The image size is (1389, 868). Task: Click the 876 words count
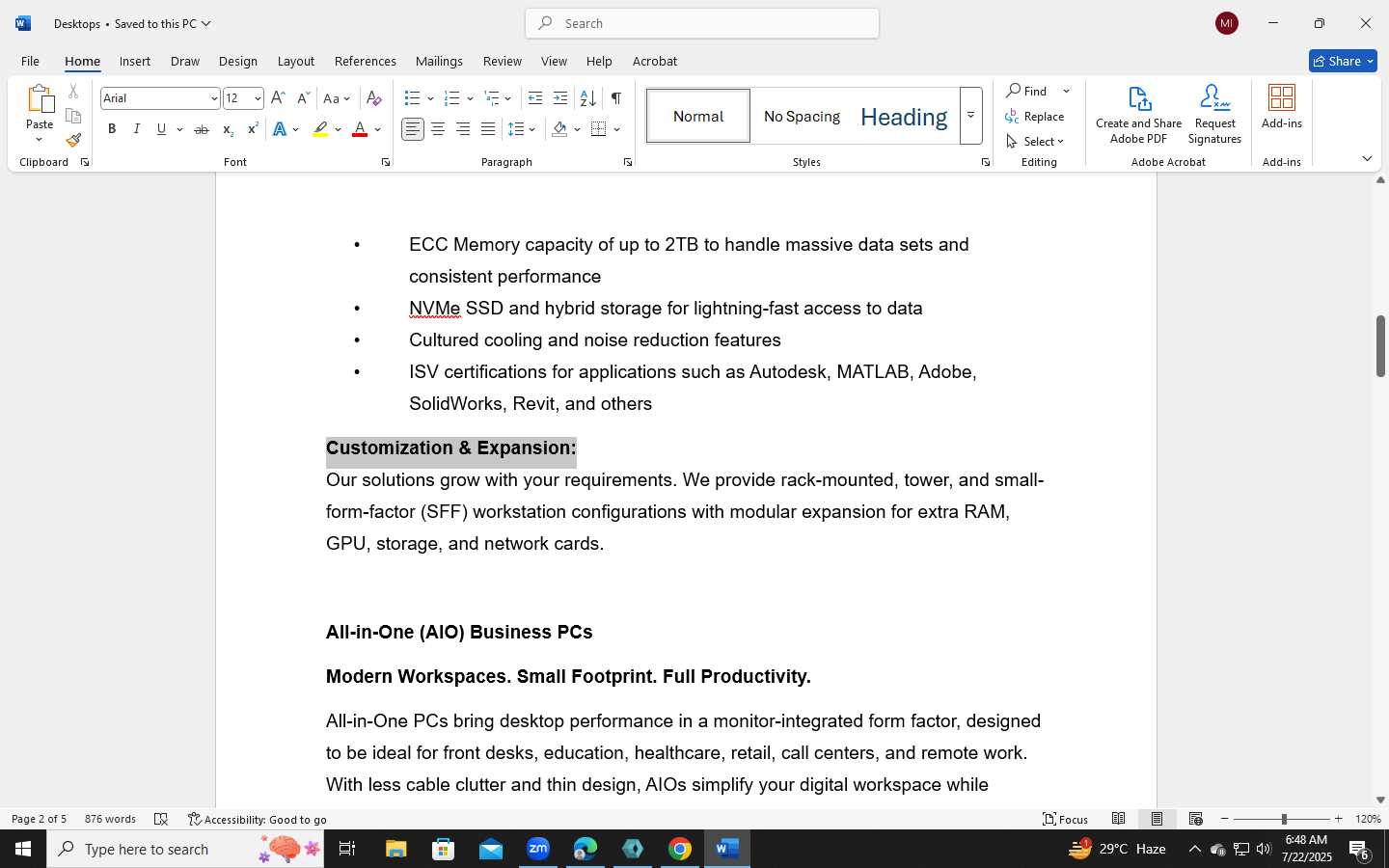(110, 819)
